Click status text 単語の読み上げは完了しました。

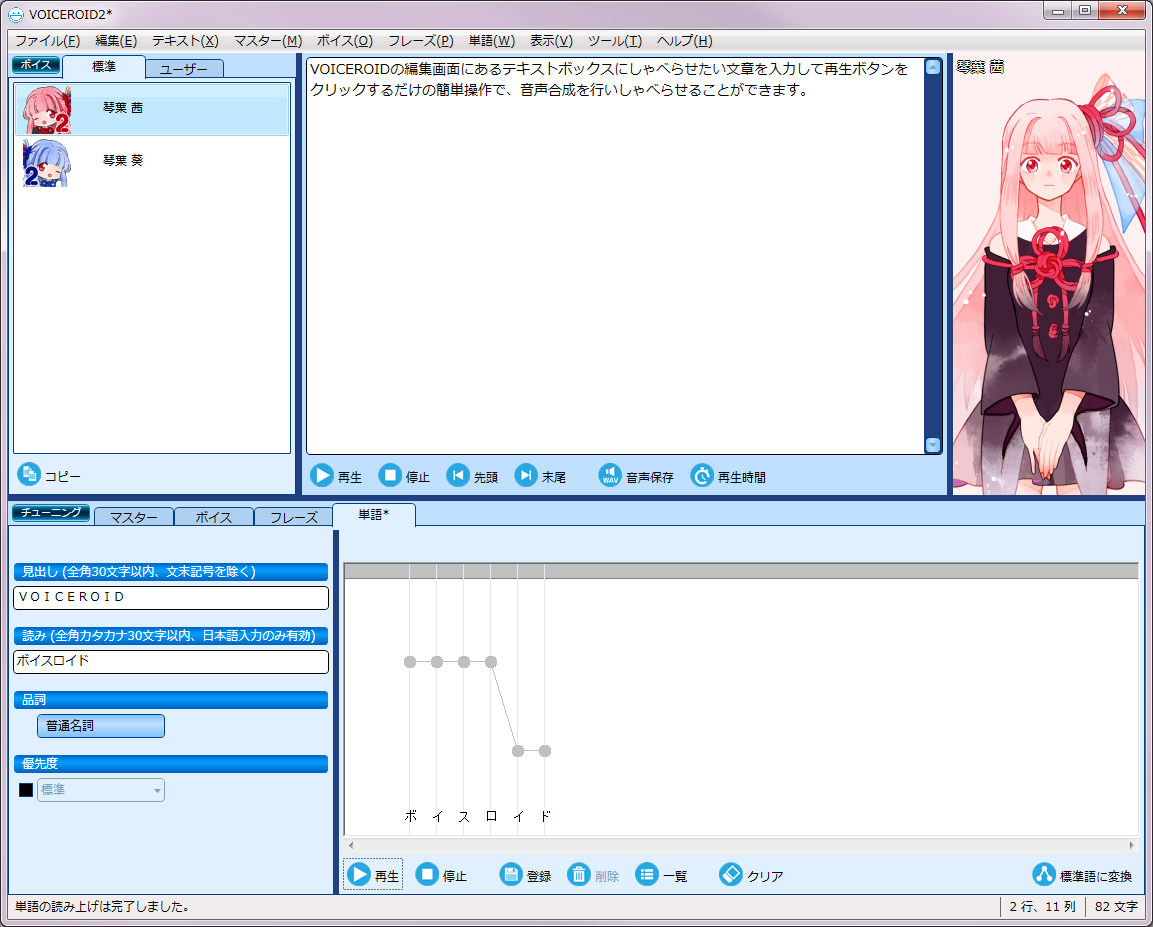pos(103,906)
